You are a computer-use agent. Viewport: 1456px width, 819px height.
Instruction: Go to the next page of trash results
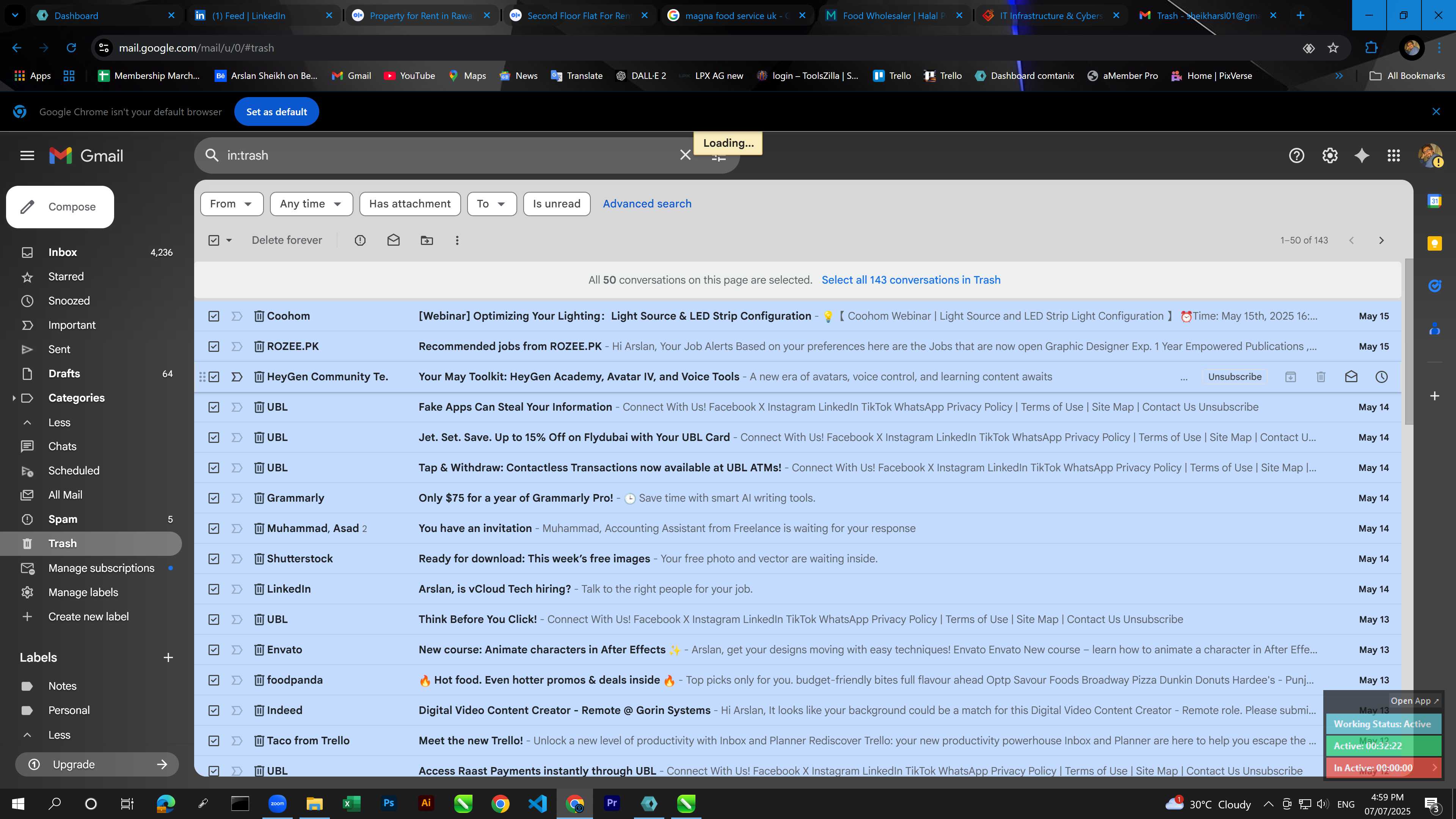coord(1381,240)
